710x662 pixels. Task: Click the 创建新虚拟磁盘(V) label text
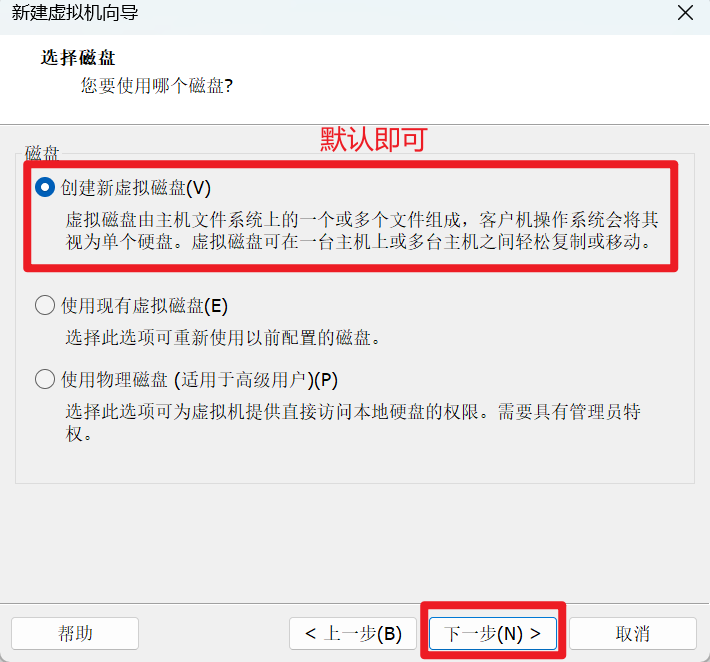[x=136, y=187]
